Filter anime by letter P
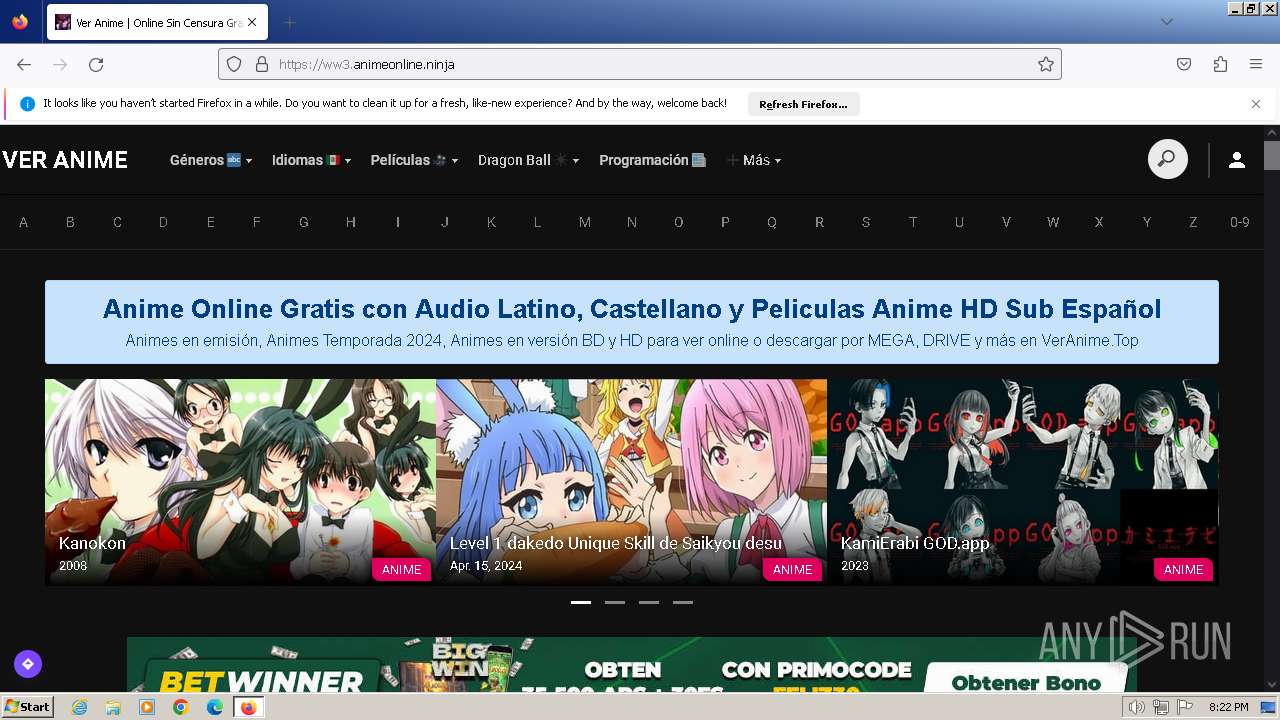Viewport: 1280px width, 720px height. [x=725, y=222]
